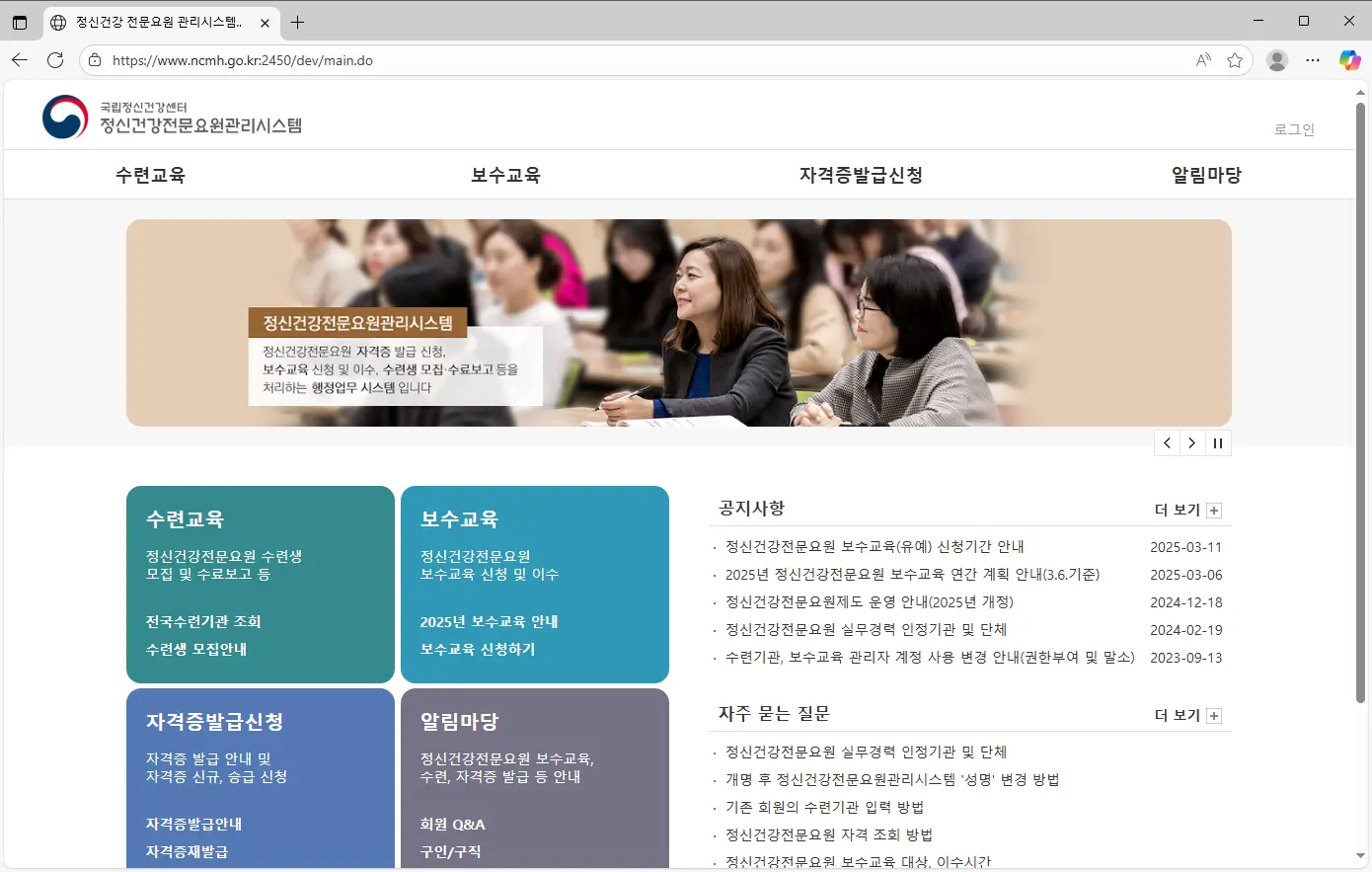The width and height of the screenshot is (1372, 872).
Task: Refresh the page with reload icon
Action: 55,60
